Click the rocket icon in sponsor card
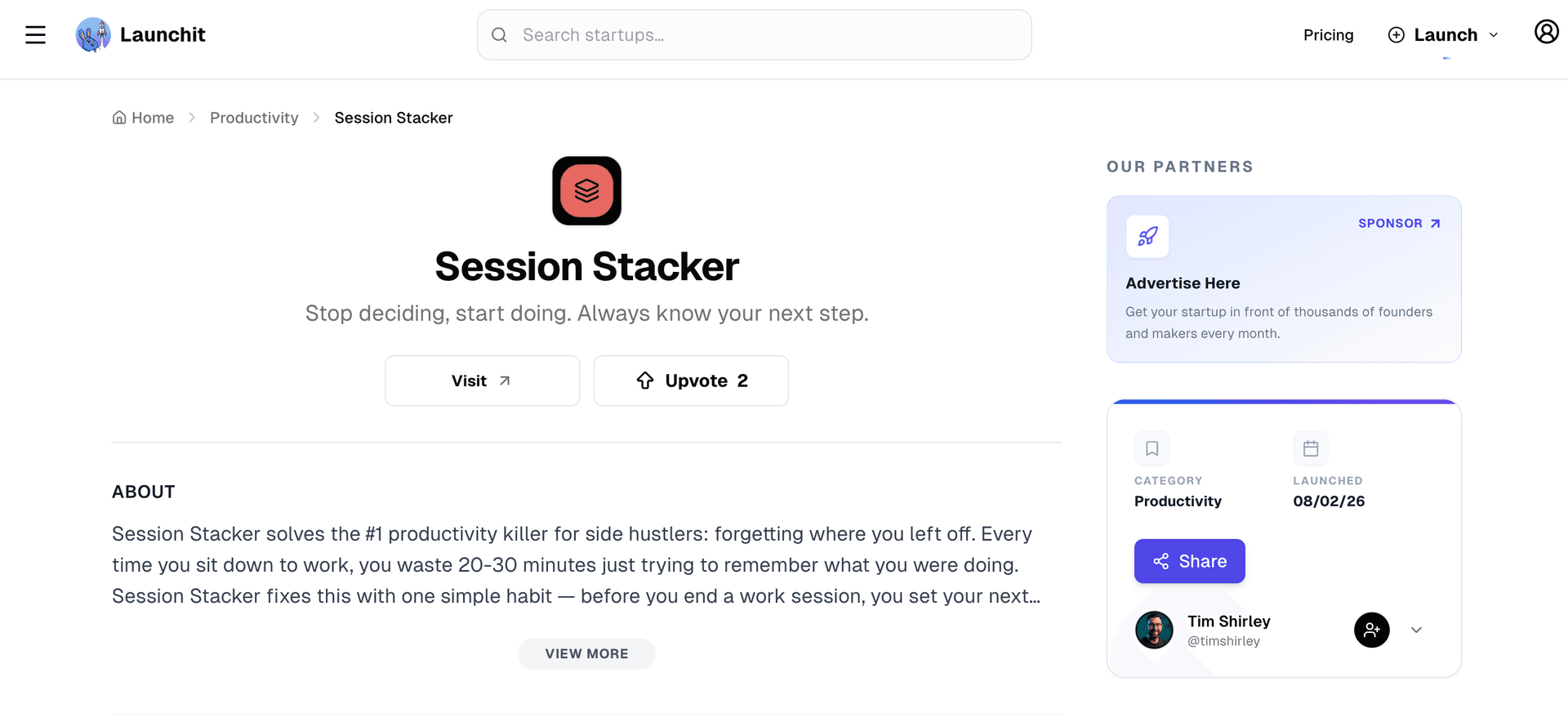This screenshot has width=1568, height=717. click(x=1147, y=237)
